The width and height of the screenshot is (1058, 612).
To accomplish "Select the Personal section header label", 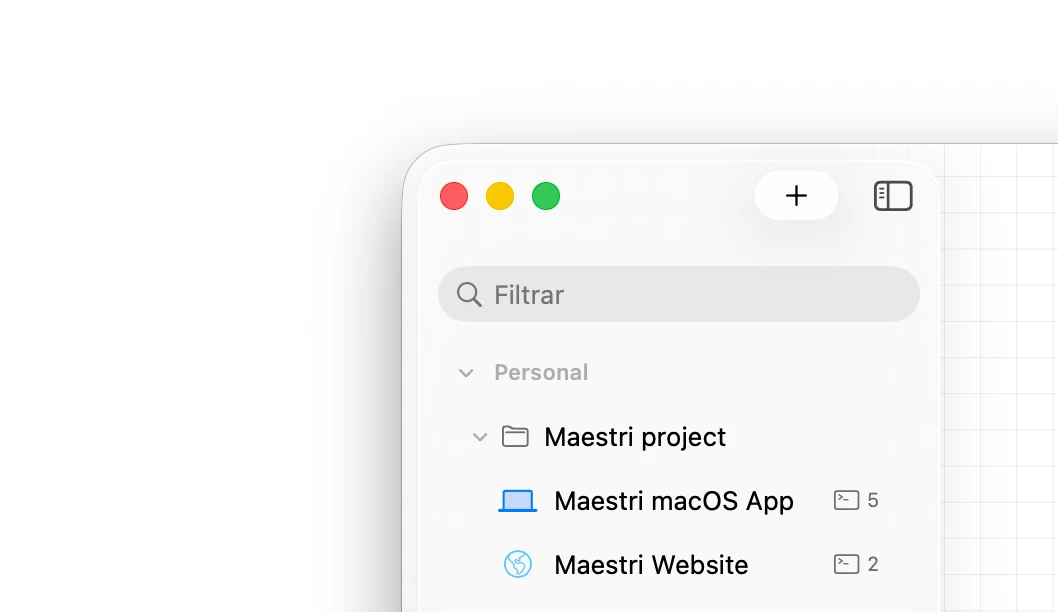I will 541,373.
